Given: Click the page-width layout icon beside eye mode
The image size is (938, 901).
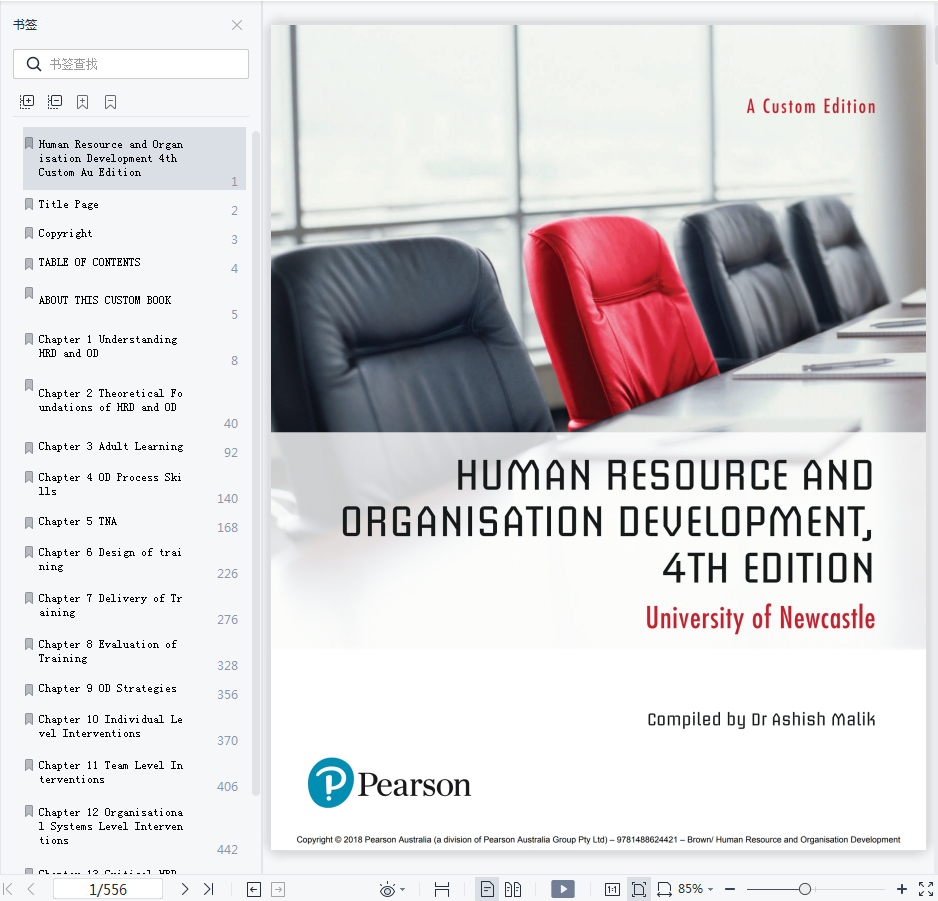Looking at the screenshot, I should click(442, 890).
